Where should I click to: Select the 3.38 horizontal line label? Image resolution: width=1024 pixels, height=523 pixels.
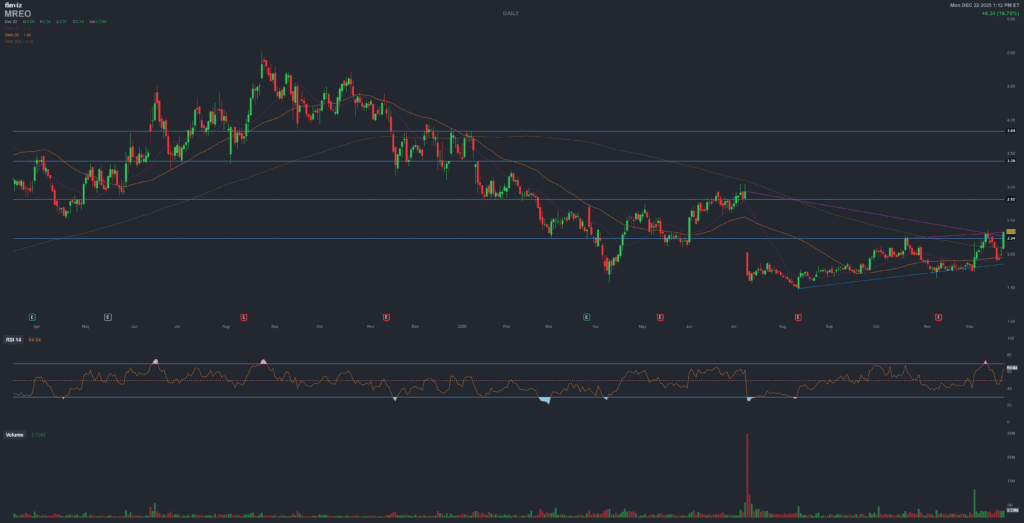coord(1011,161)
